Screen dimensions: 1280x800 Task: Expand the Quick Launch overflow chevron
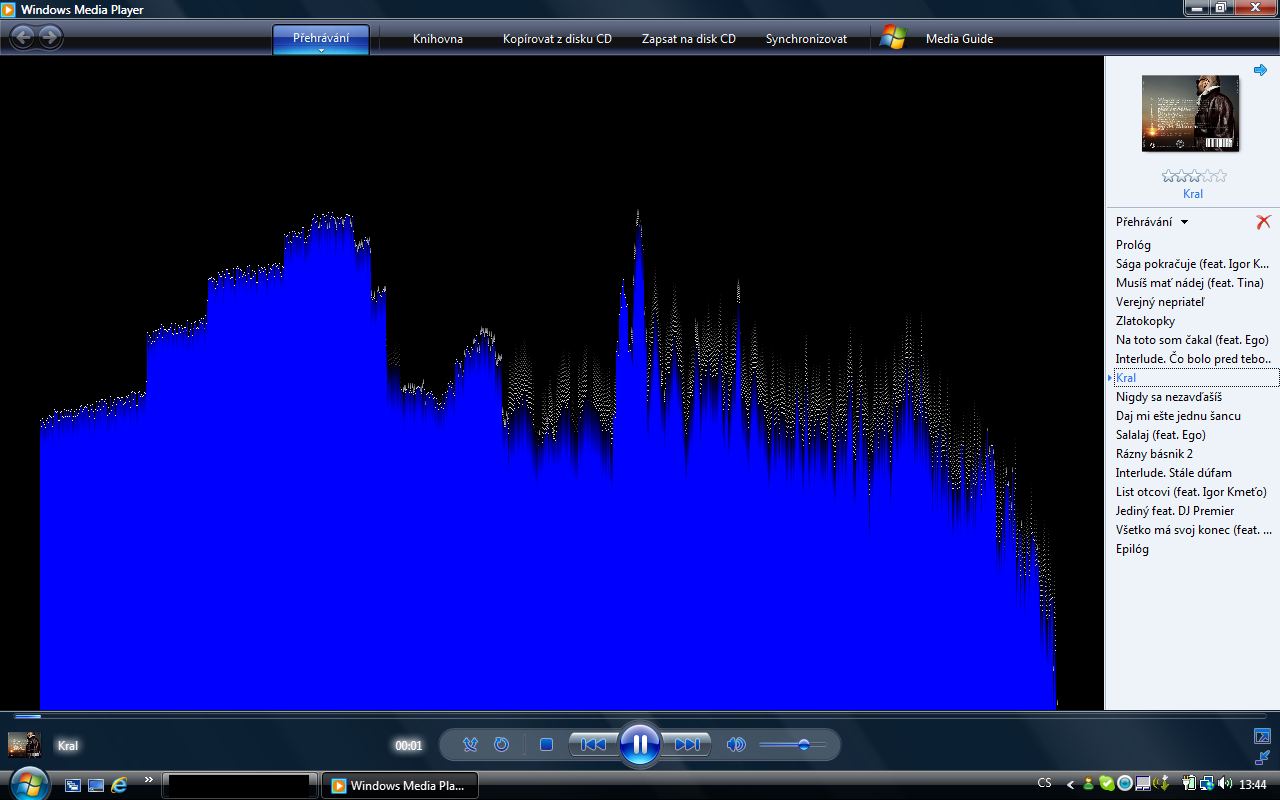click(149, 780)
